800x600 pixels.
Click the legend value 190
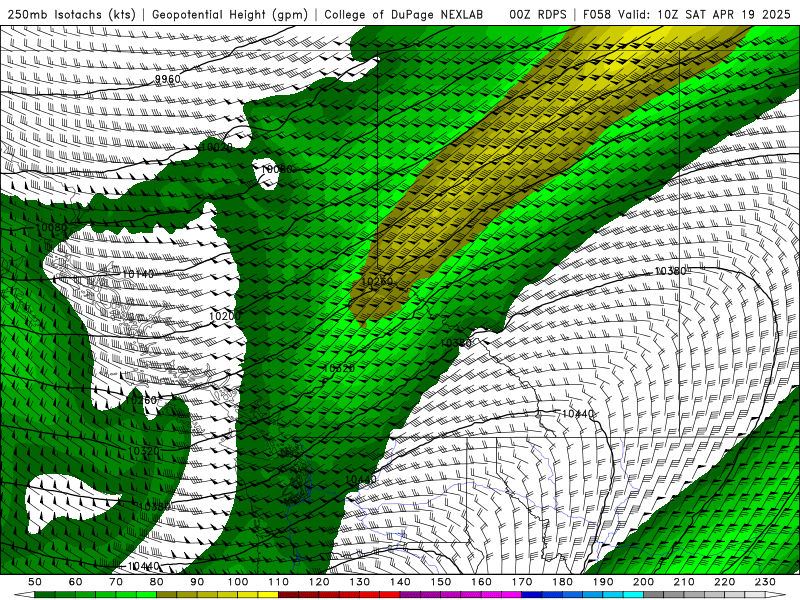[603, 582]
